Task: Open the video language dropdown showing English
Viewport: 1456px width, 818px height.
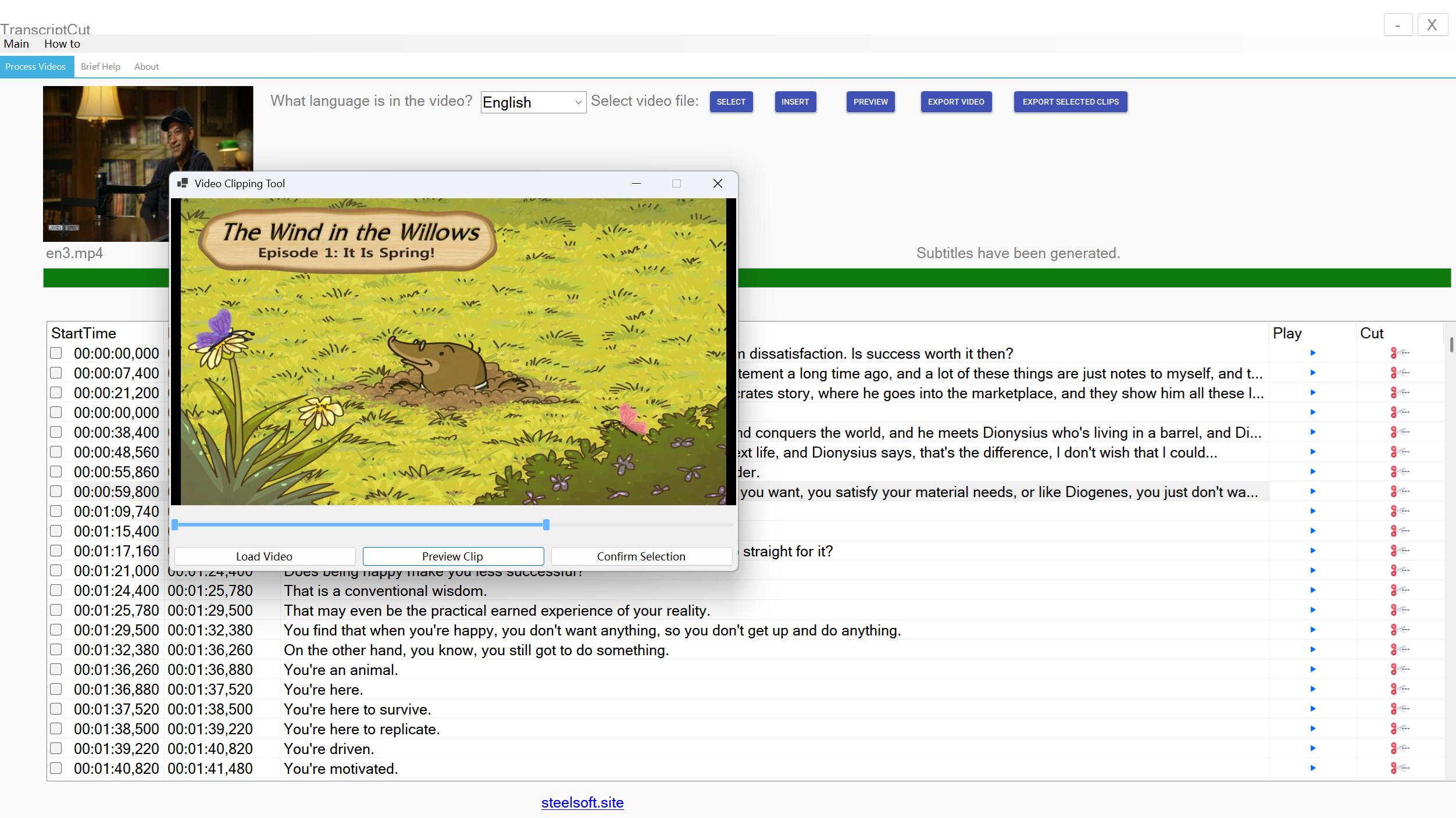Action: pos(533,102)
